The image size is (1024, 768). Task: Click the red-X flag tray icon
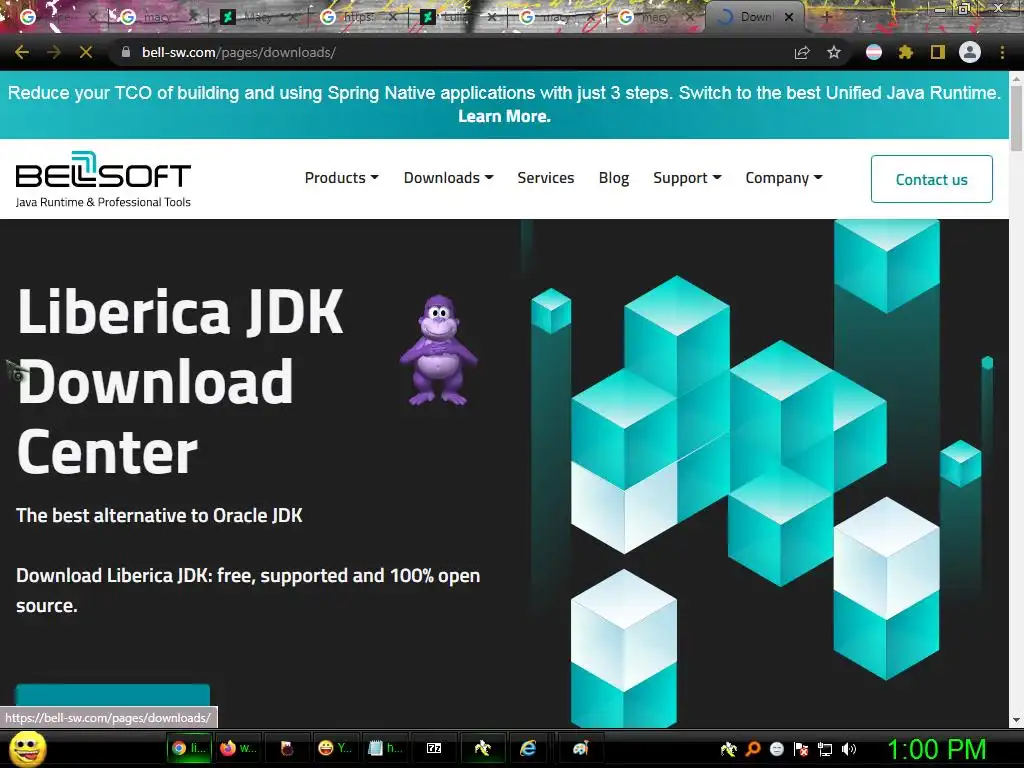(x=801, y=749)
